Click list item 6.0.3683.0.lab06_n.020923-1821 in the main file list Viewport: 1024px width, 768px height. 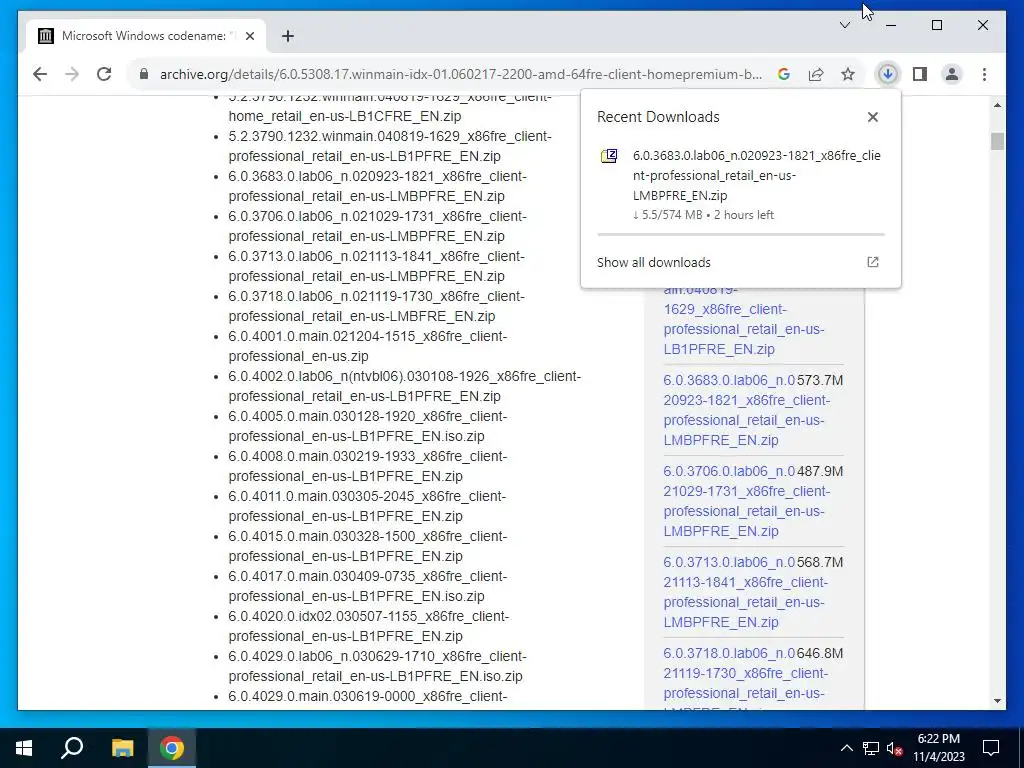pos(377,186)
